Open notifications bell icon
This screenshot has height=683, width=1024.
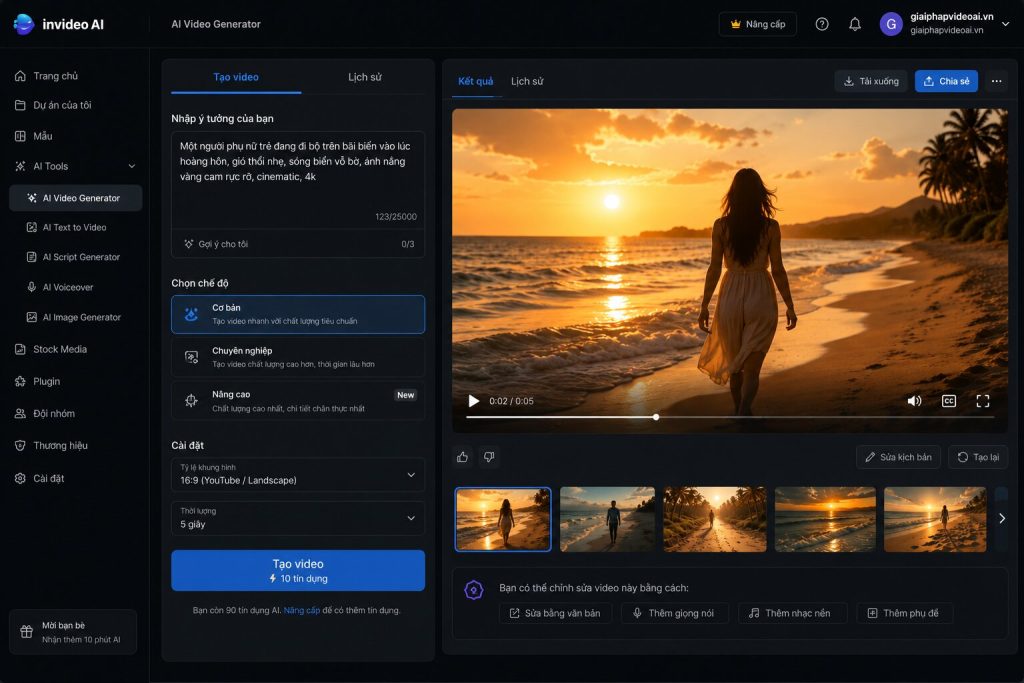[x=854, y=24]
